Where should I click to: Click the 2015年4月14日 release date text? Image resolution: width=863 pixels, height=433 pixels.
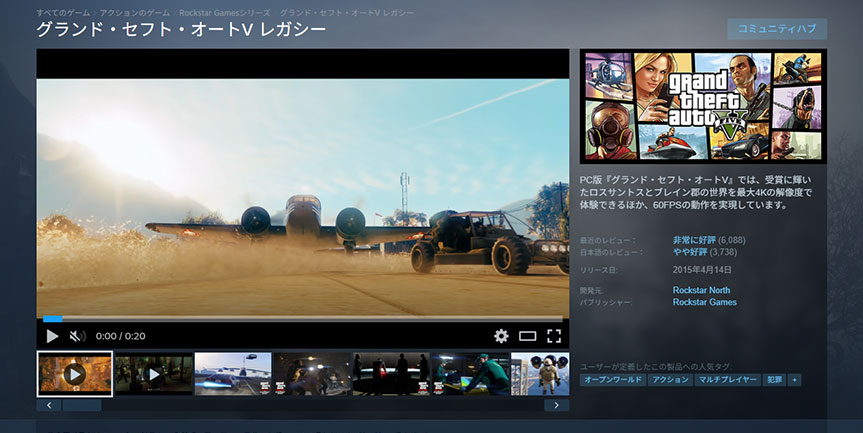(x=702, y=270)
